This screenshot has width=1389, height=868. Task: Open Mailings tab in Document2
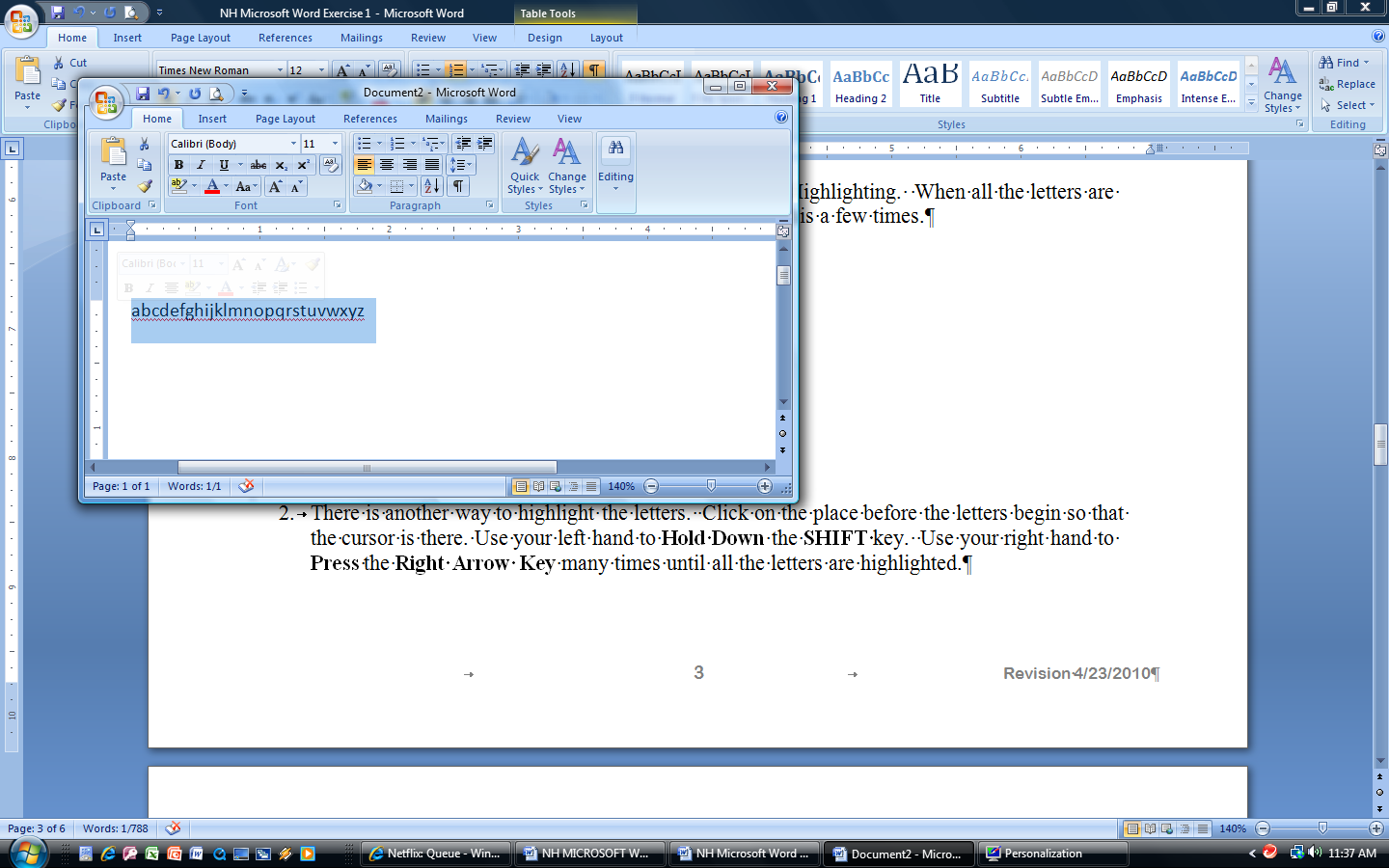click(447, 119)
